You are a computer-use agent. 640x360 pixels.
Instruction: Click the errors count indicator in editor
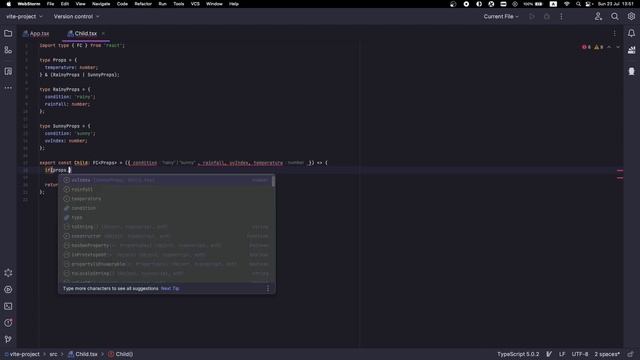pos(587,47)
